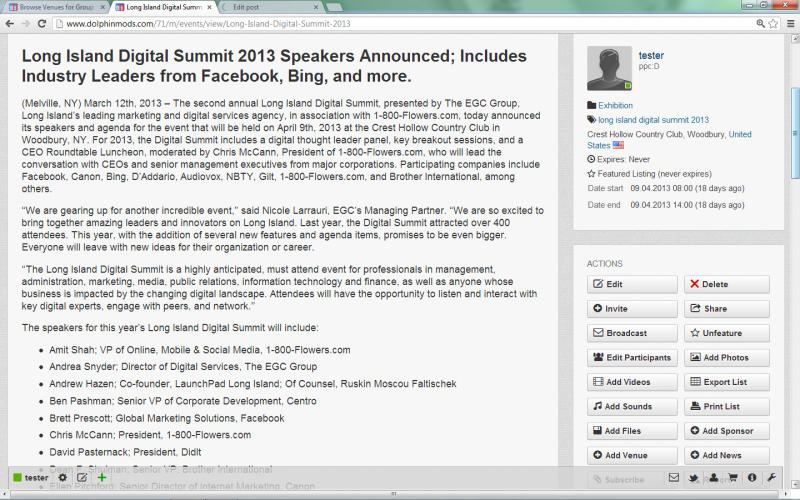Open settings gear in bottom toolbar
The image size is (800, 500).
[63, 478]
